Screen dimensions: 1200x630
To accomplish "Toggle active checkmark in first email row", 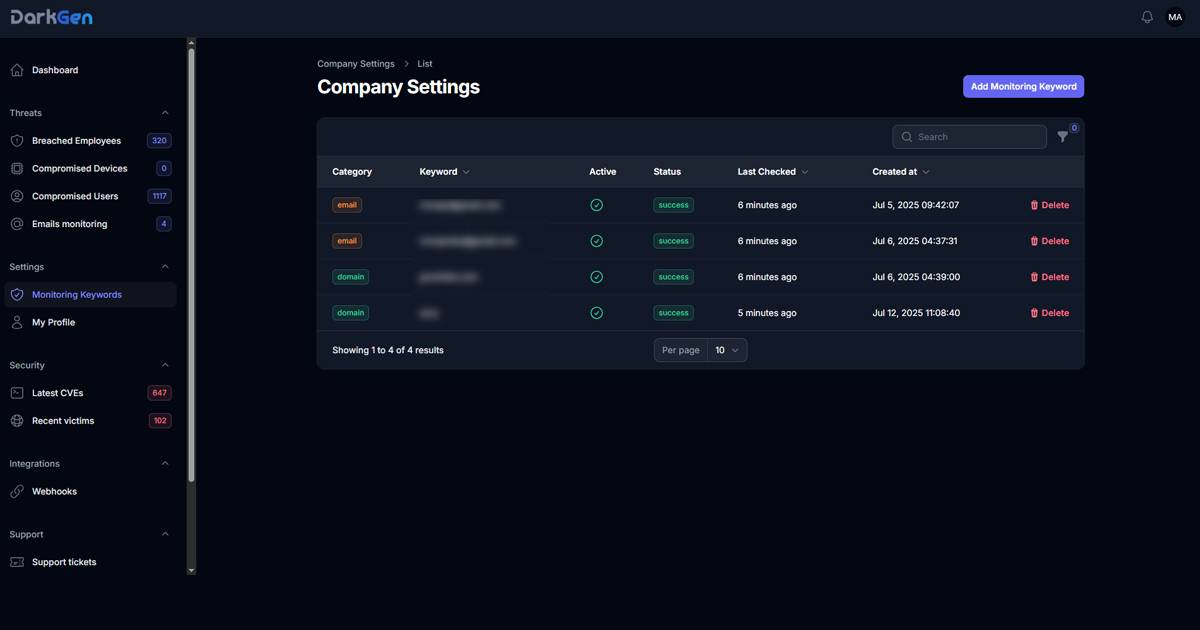I will click(x=597, y=205).
